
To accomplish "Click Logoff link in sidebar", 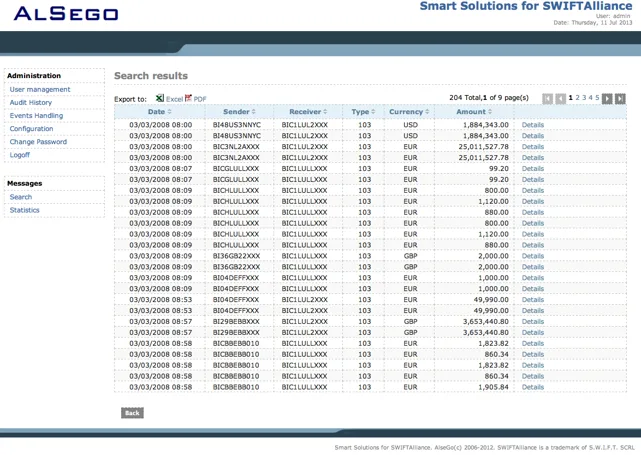I will pos(20,155).
